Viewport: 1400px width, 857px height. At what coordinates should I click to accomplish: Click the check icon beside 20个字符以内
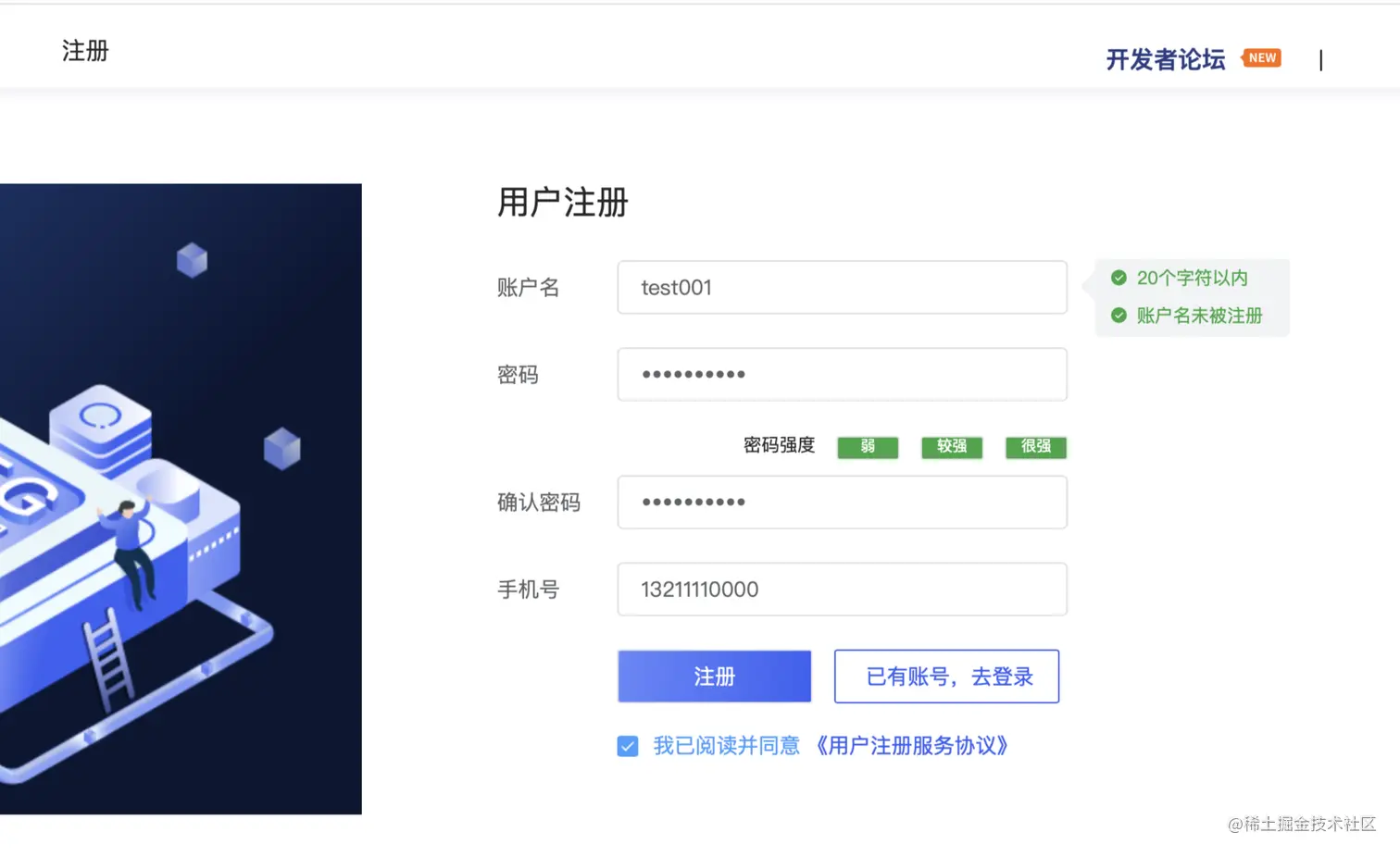tap(1119, 278)
